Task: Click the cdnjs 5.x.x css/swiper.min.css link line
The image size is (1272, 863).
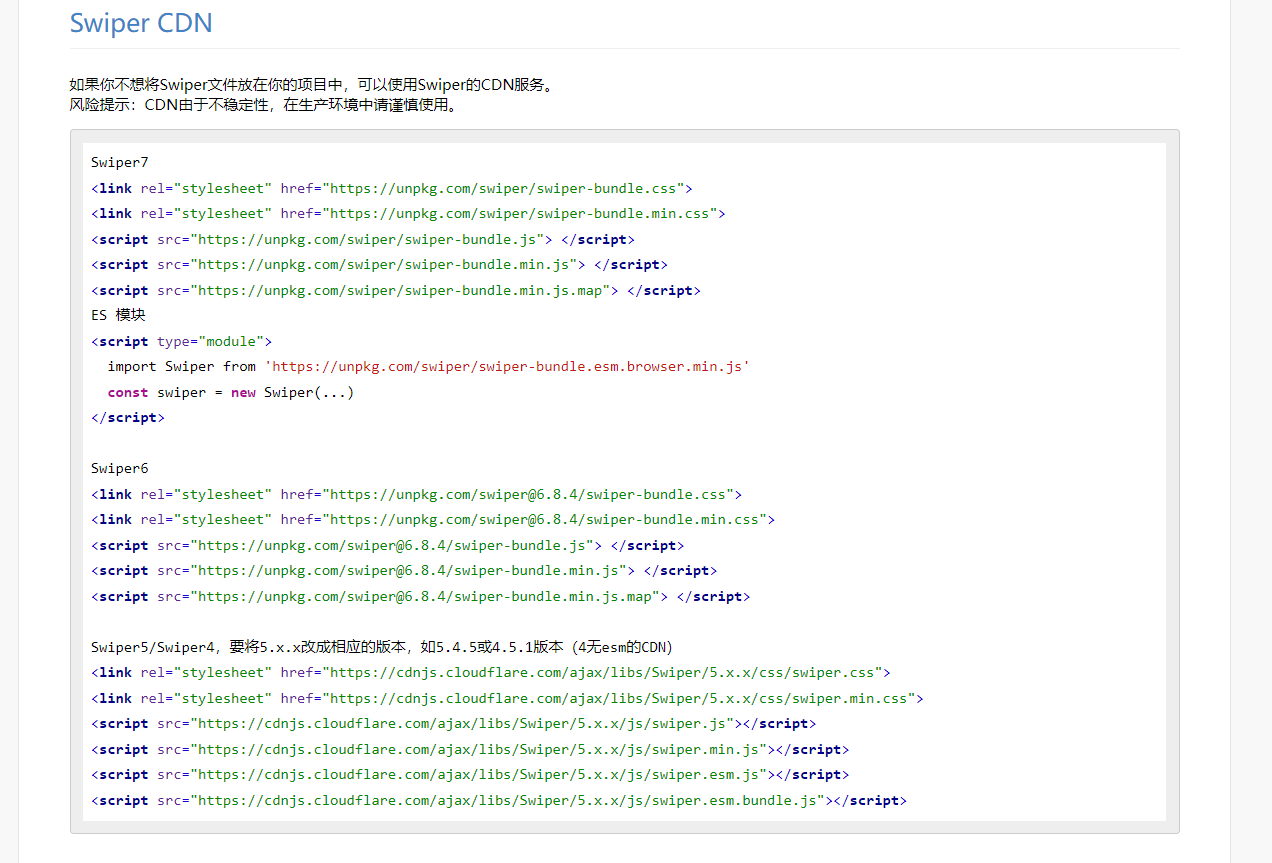Action: [507, 698]
